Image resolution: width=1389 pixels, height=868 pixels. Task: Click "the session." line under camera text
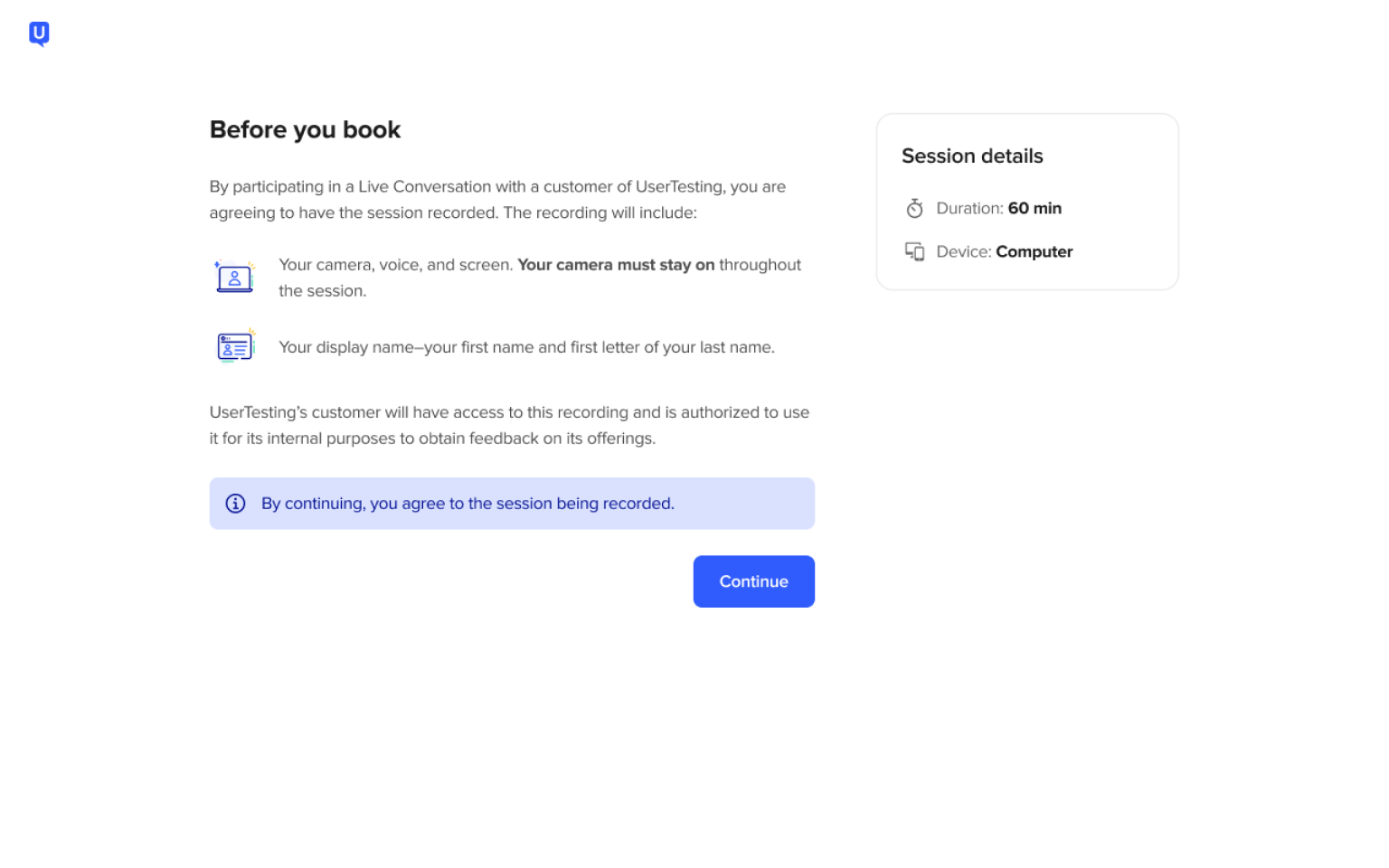pyautogui.click(x=322, y=291)
